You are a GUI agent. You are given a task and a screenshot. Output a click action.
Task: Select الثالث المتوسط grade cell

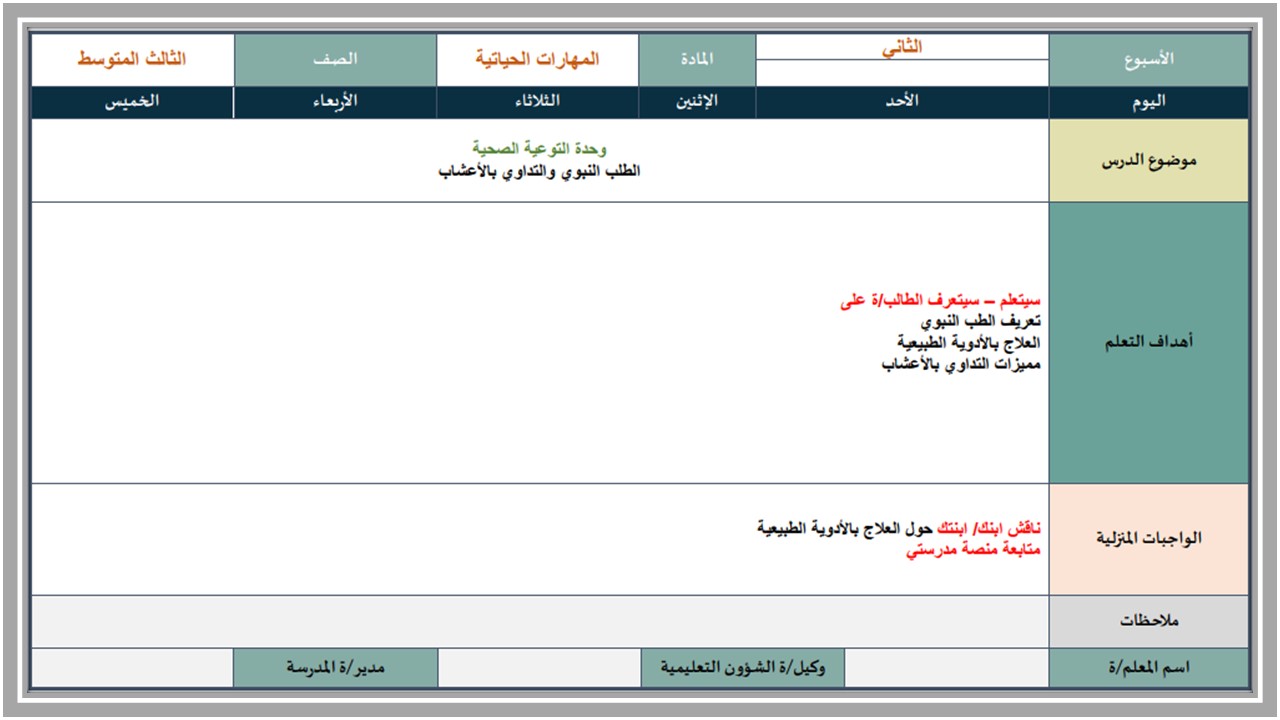point(133,60)
